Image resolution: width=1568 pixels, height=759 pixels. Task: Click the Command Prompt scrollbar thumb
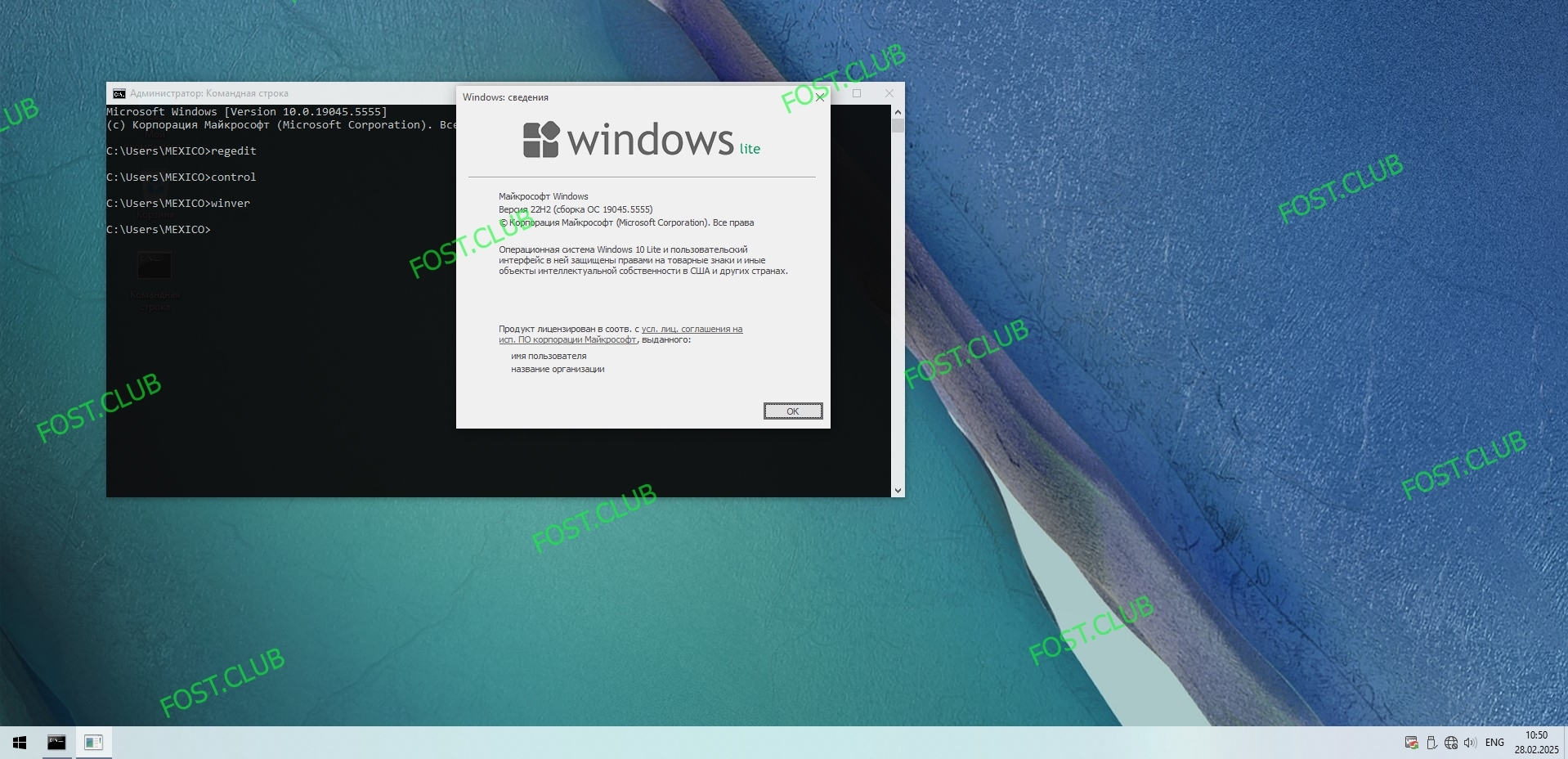[x=898, y=126]
